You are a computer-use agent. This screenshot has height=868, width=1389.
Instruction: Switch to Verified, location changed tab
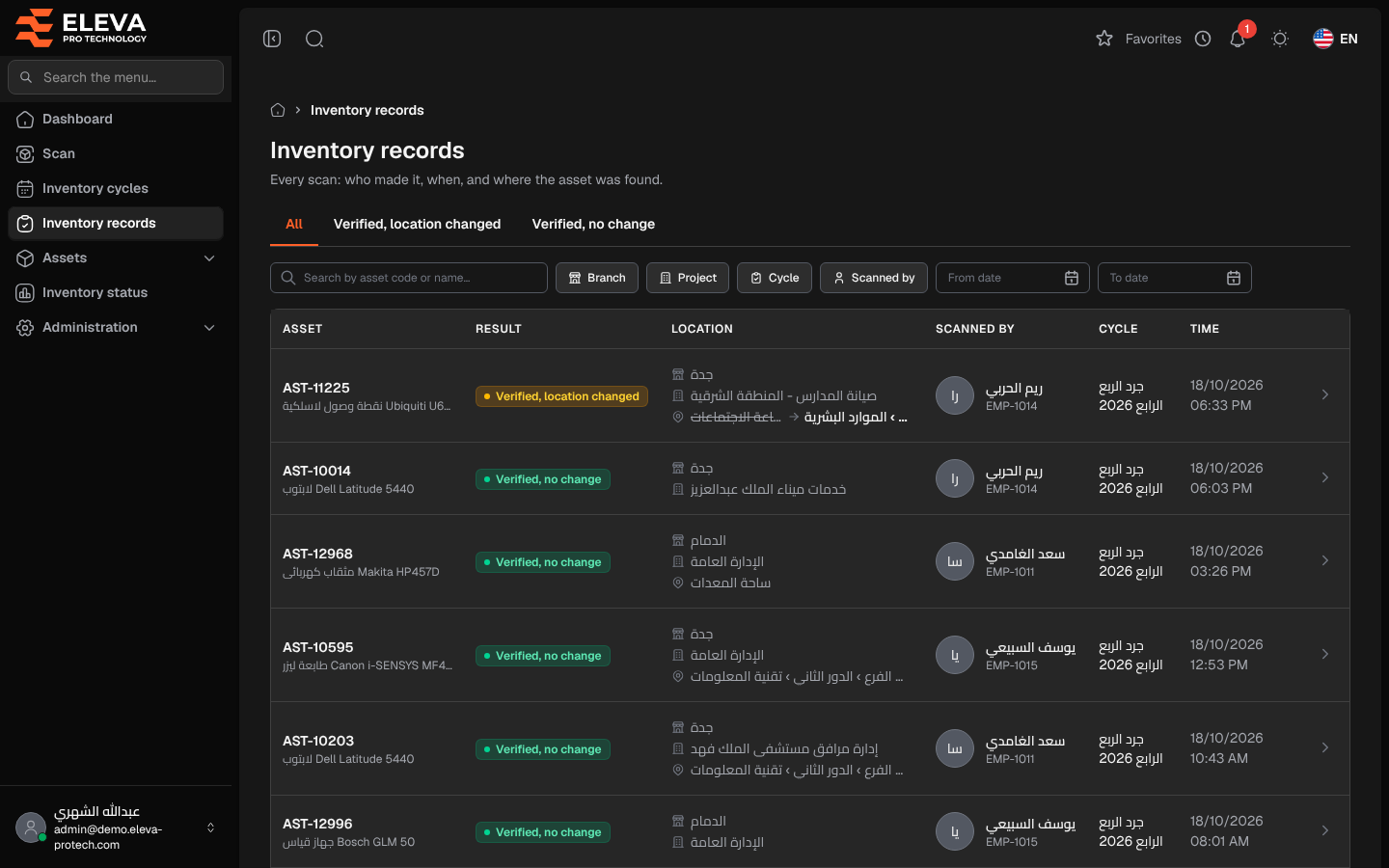point(417,224)
